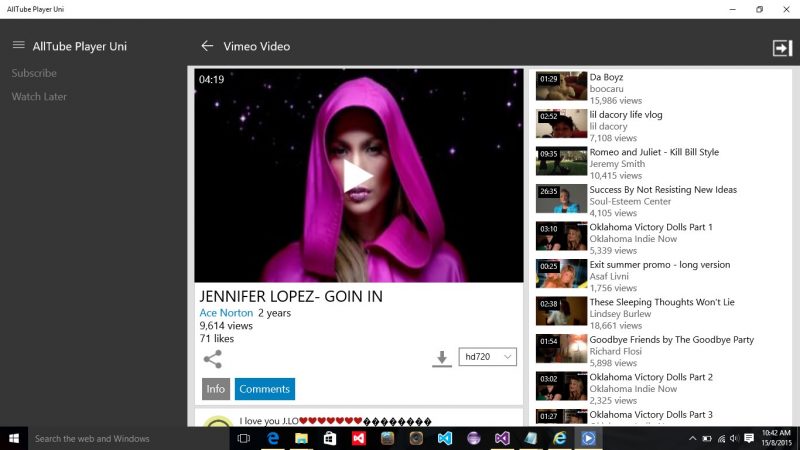Open Goodbye Friends by The Goodbye Party

tap(671, 340)
